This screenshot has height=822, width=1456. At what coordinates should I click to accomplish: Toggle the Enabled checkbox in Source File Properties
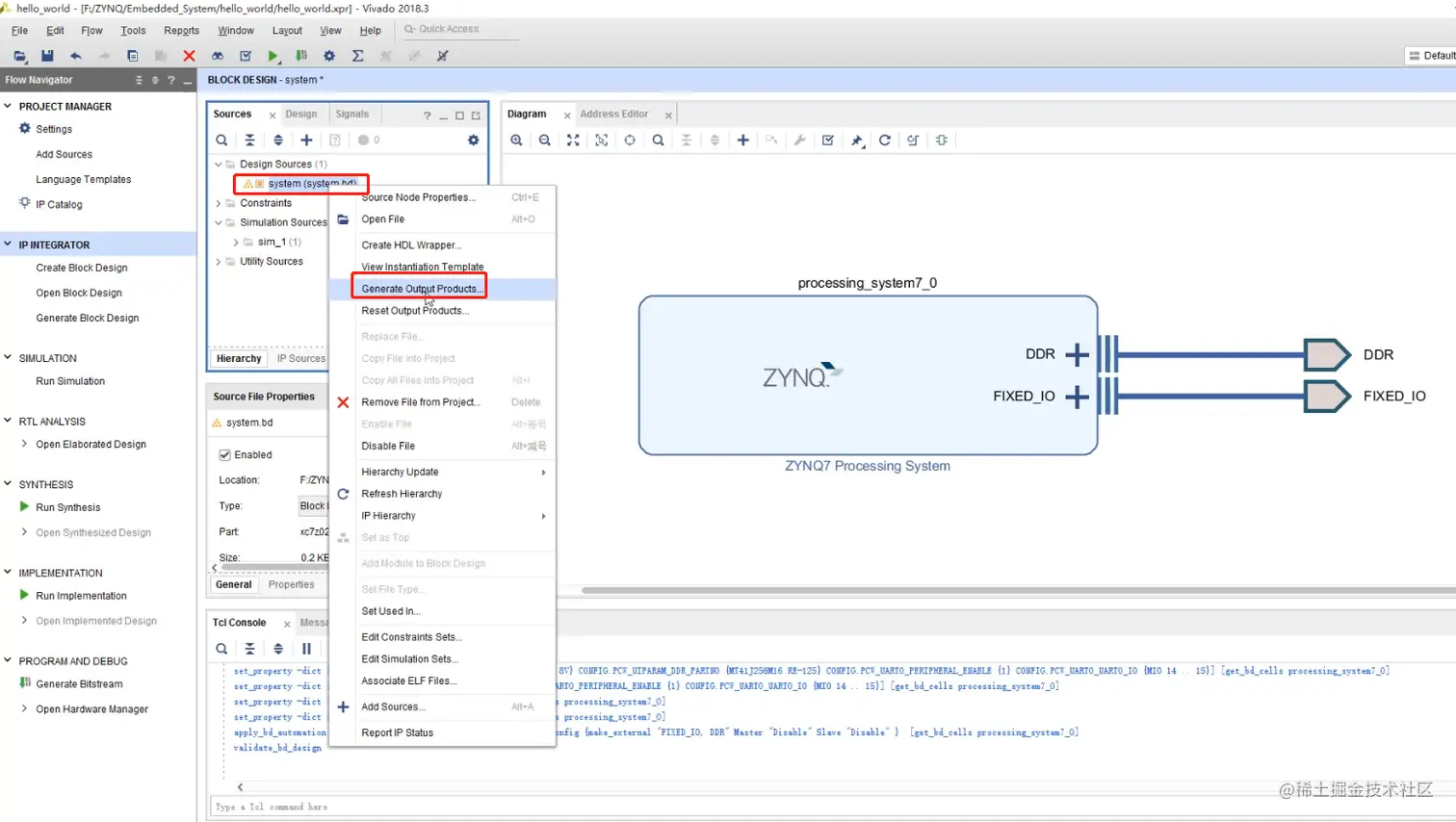point(224,455)
